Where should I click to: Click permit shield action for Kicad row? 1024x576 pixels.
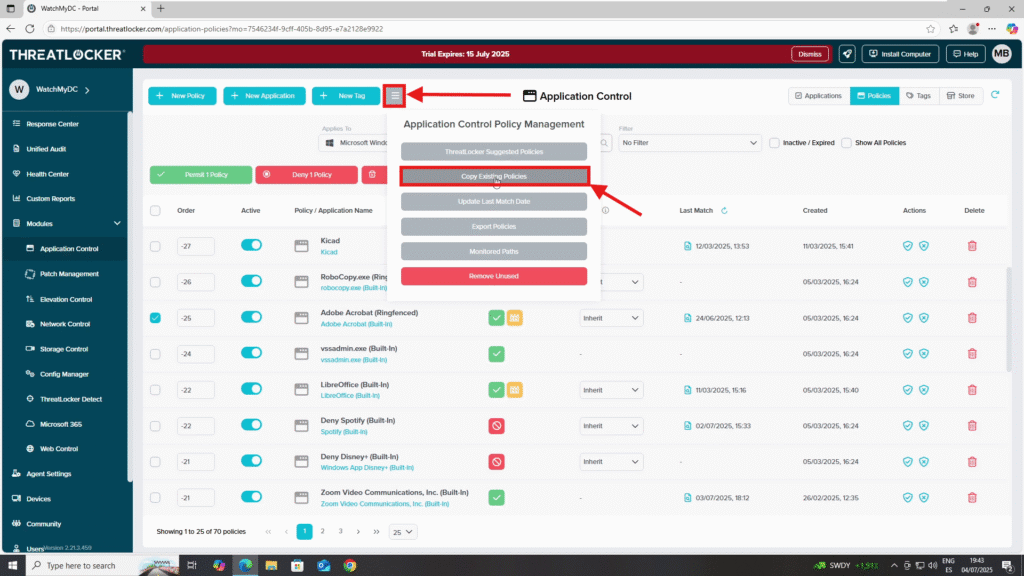[907, 246]
